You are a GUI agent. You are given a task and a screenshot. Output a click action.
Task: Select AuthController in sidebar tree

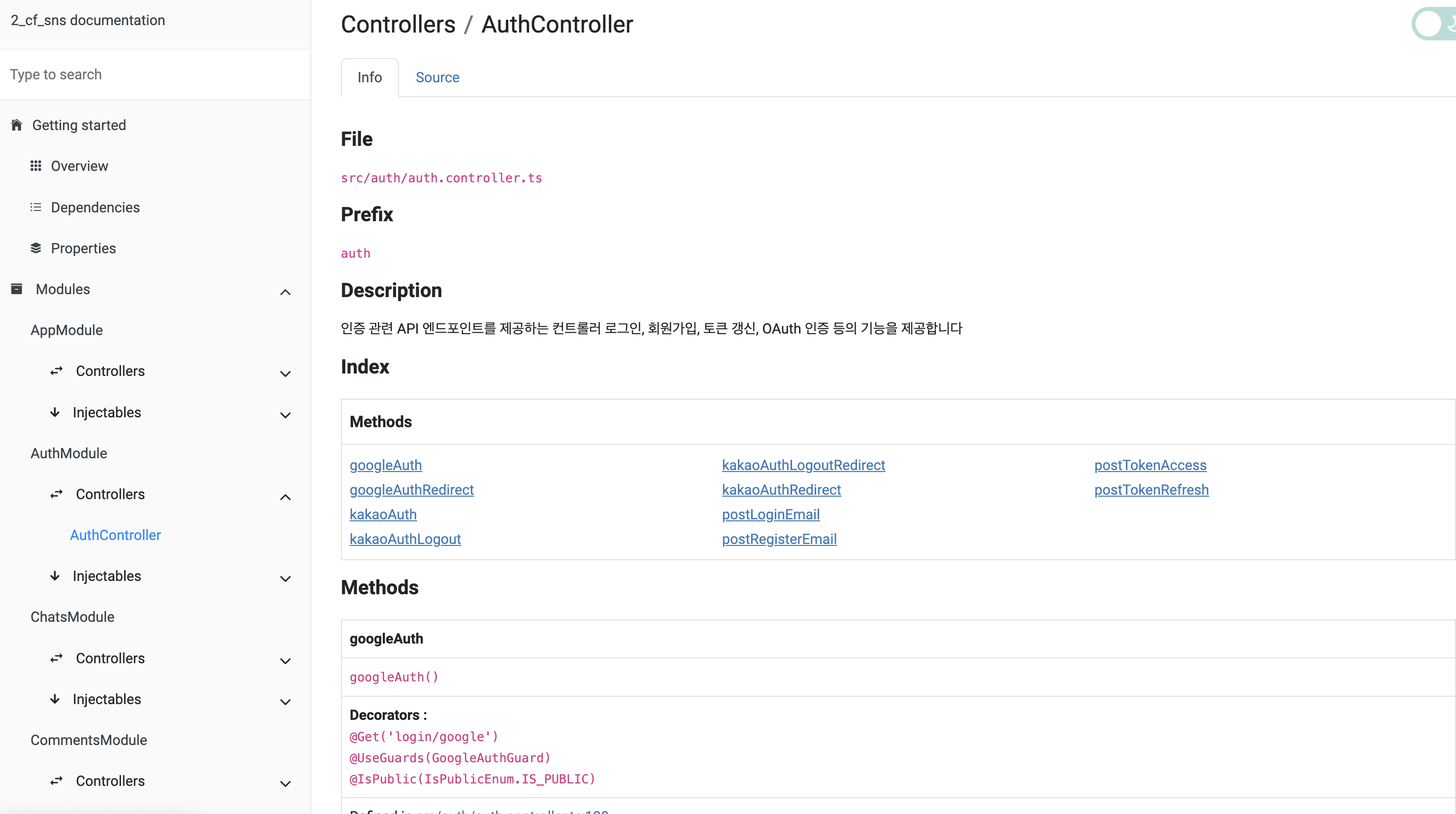pos(115,535)
